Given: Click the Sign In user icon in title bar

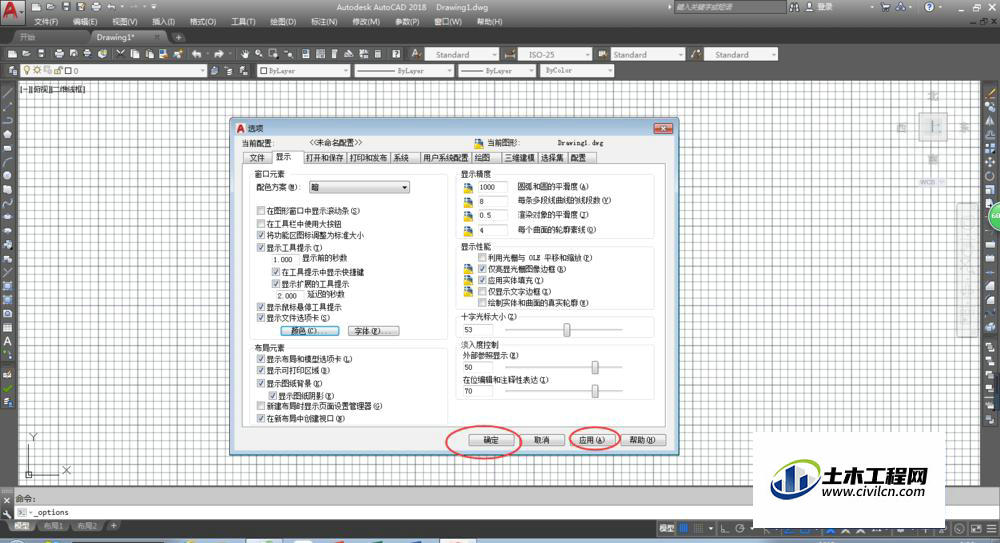Looking at the screenshot, I should point(810,7).
